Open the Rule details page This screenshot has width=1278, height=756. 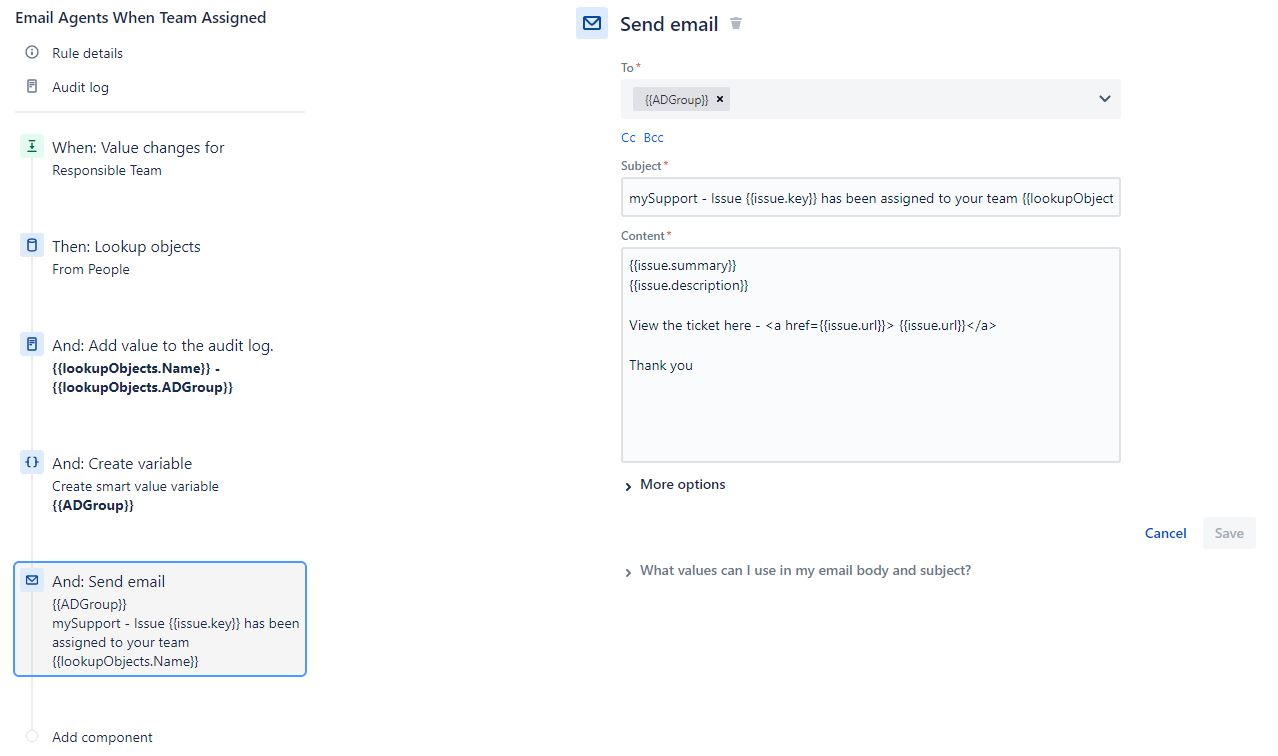[87, 52]
